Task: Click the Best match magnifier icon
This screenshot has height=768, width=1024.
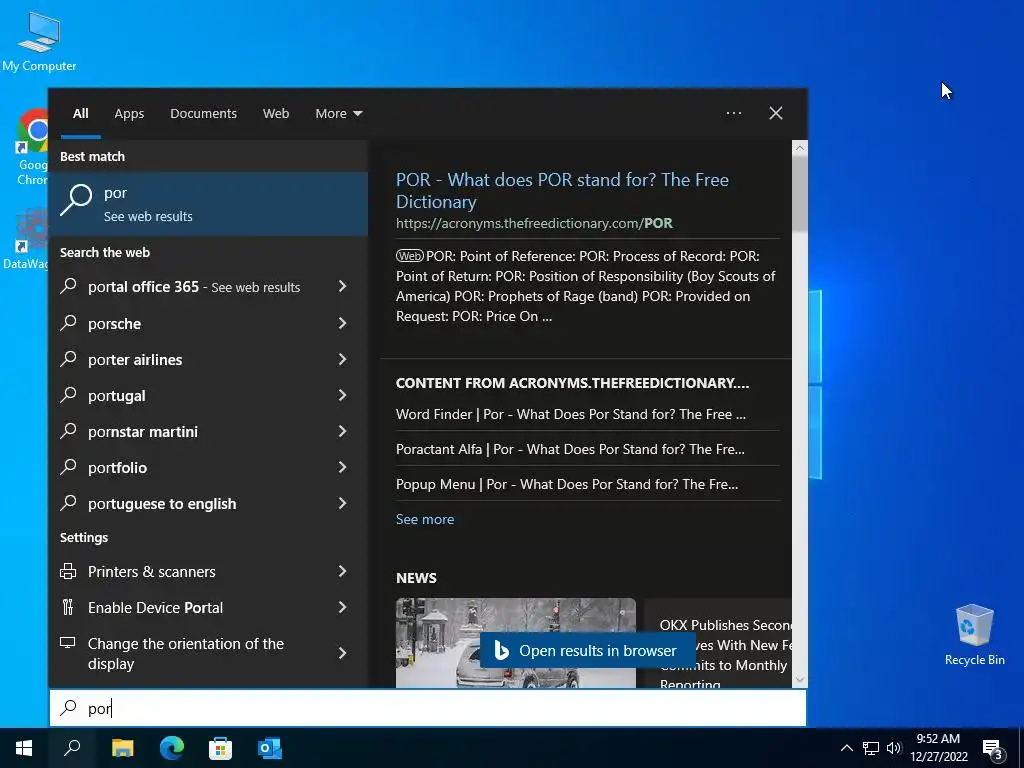Action: (76, 200)
